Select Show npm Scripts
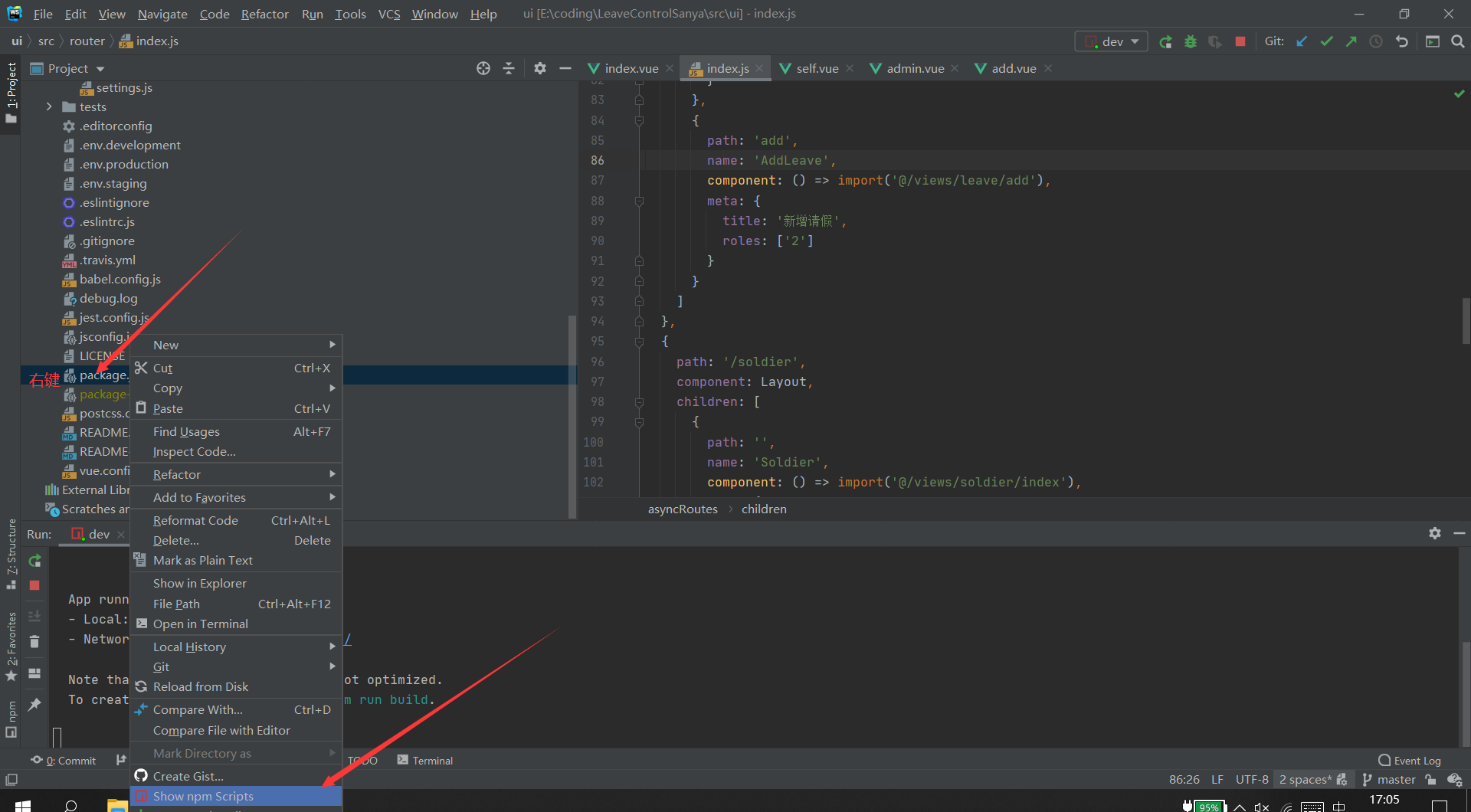This screenshot has height=812, width=1471. pyautogui.click(x=236, y=796)
